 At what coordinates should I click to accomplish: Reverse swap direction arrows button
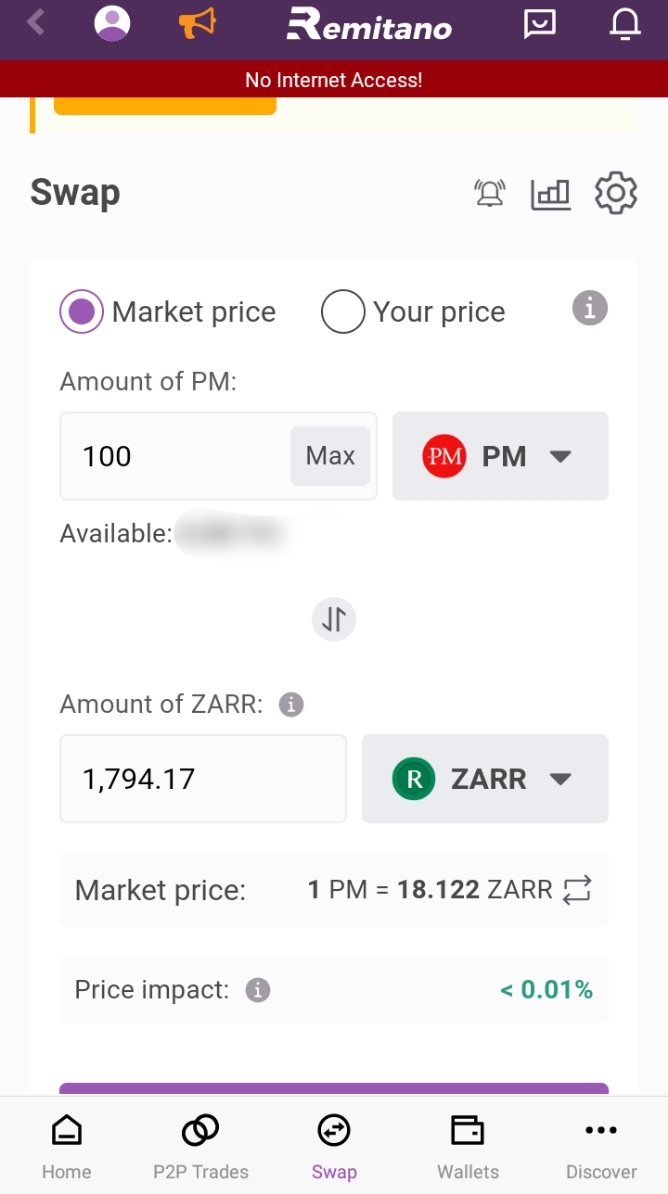pos(334,620)
